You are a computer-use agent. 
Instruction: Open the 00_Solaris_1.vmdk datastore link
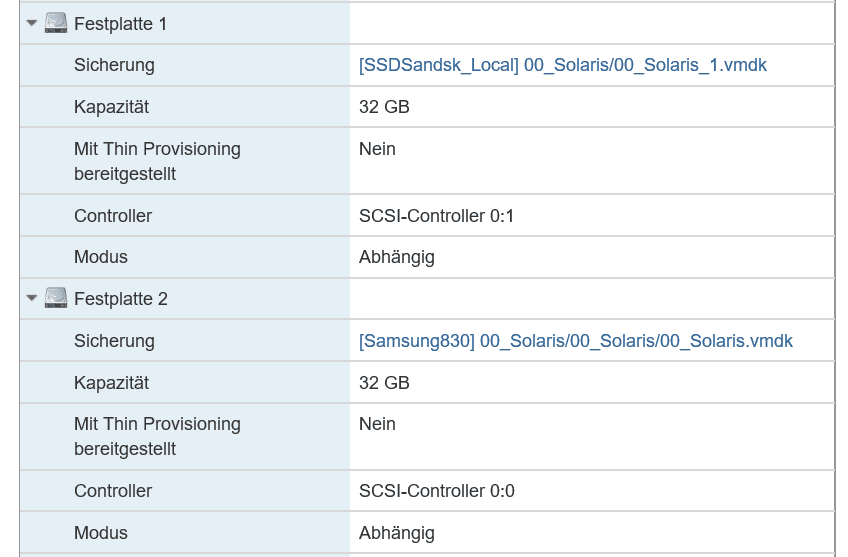[x=562, y=65]
